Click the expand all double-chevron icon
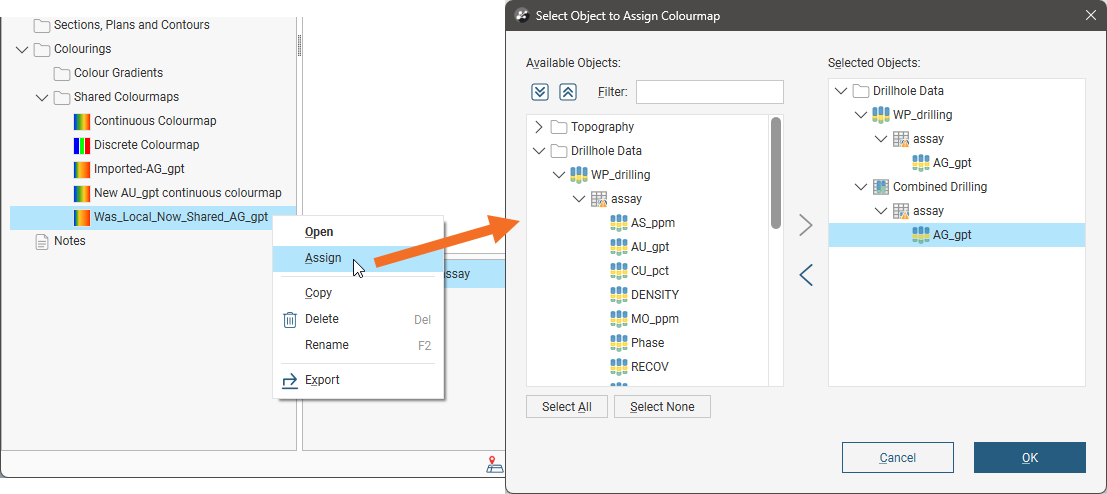The image size is (1107, 494). pyautogui.click(x=540, y=92)
